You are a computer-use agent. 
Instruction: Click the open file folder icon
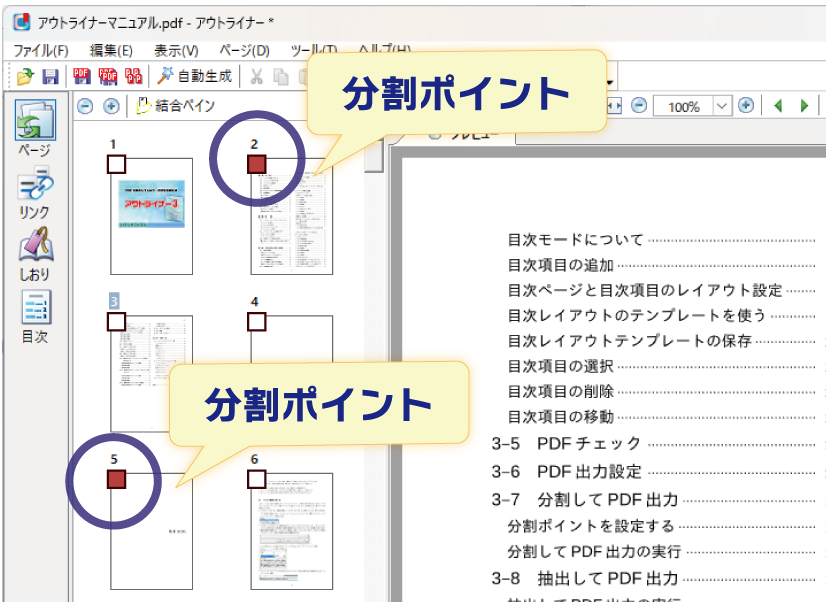[x=25, y=76]
